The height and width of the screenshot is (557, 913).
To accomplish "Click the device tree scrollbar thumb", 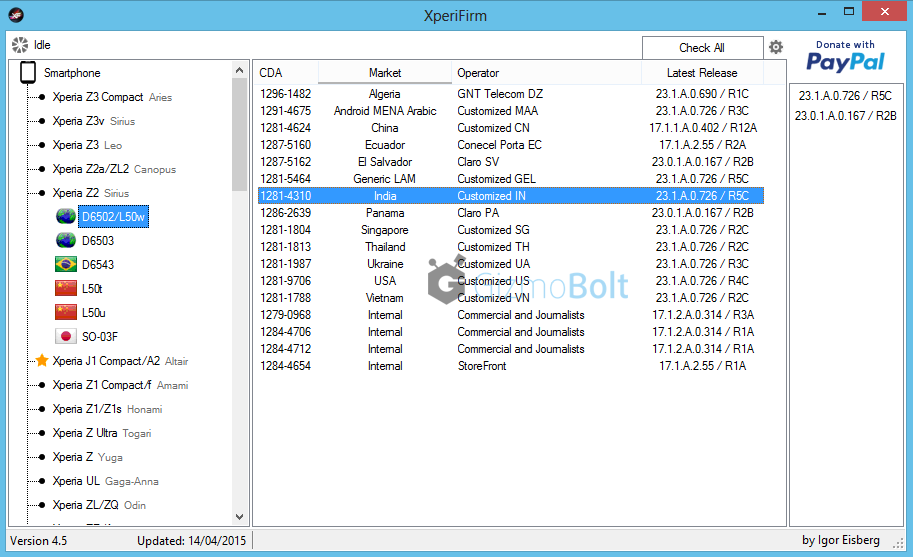I will coord(239,134).
